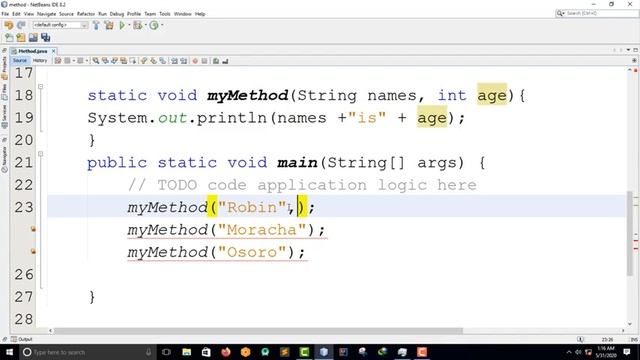640x360 pixels.
Task: Open the Profile Project dropdown arrow
Action: tap(162, 25)
